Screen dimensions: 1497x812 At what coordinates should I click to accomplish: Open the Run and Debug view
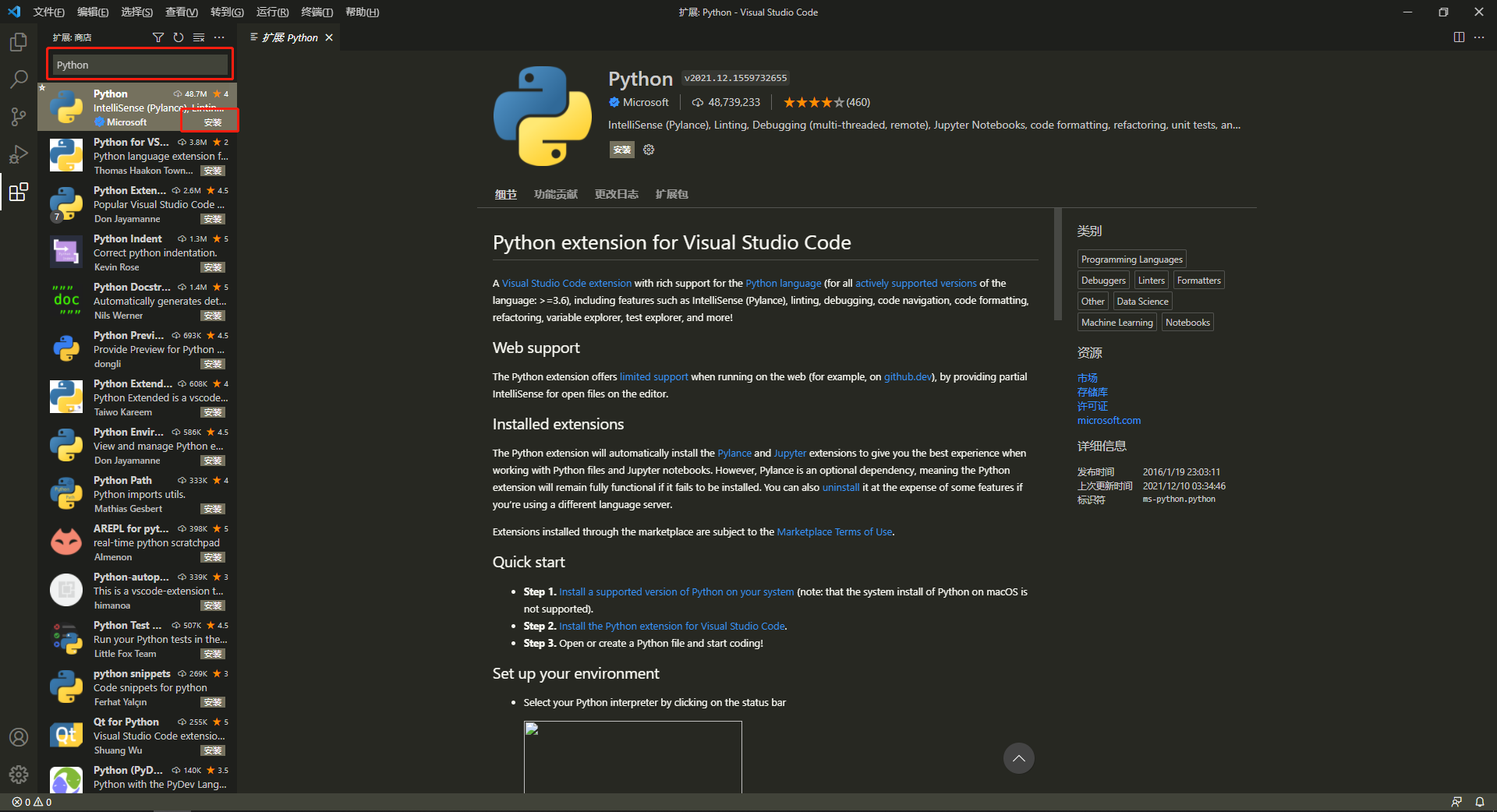point(19,154)
